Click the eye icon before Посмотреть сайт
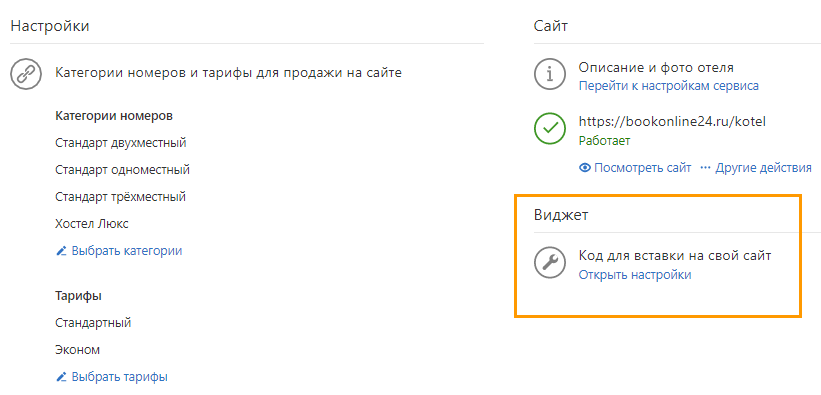The width and height of the screenshot is (821, 395). [585, 168]
